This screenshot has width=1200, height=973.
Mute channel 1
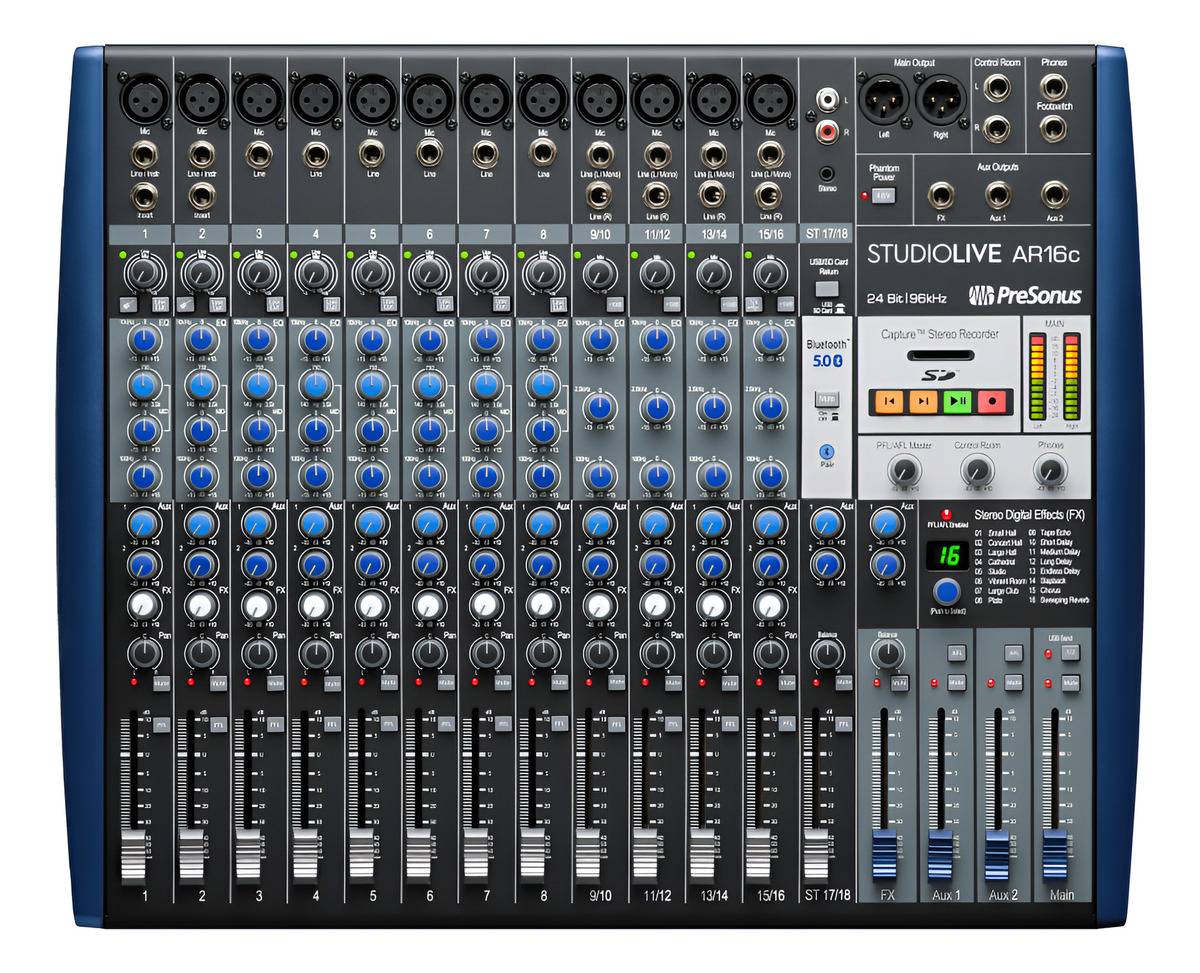(x=162, y=684)
